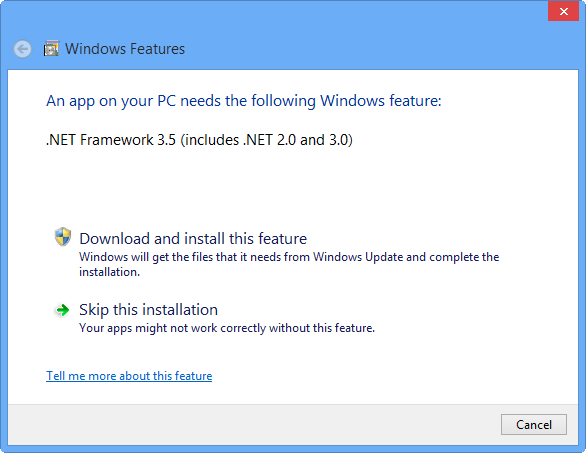Click the Windows Update description text
Image resolution: width=586 pixels, height=453 pixels.
[x=289, y=264]
